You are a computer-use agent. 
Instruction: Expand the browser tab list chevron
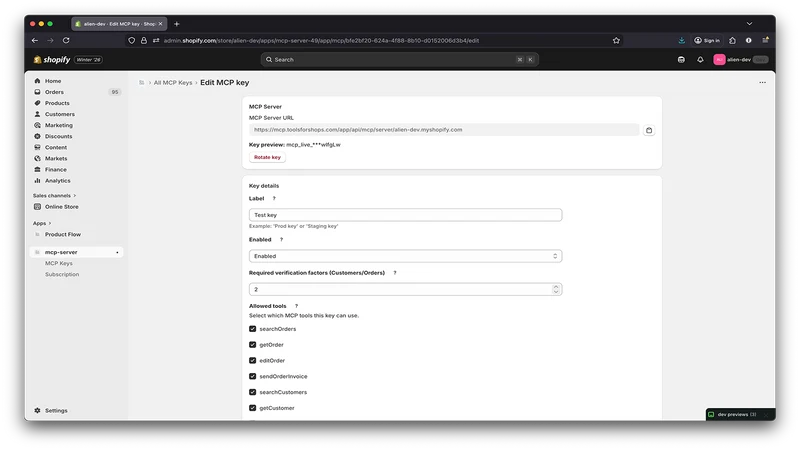click(749, 23)
